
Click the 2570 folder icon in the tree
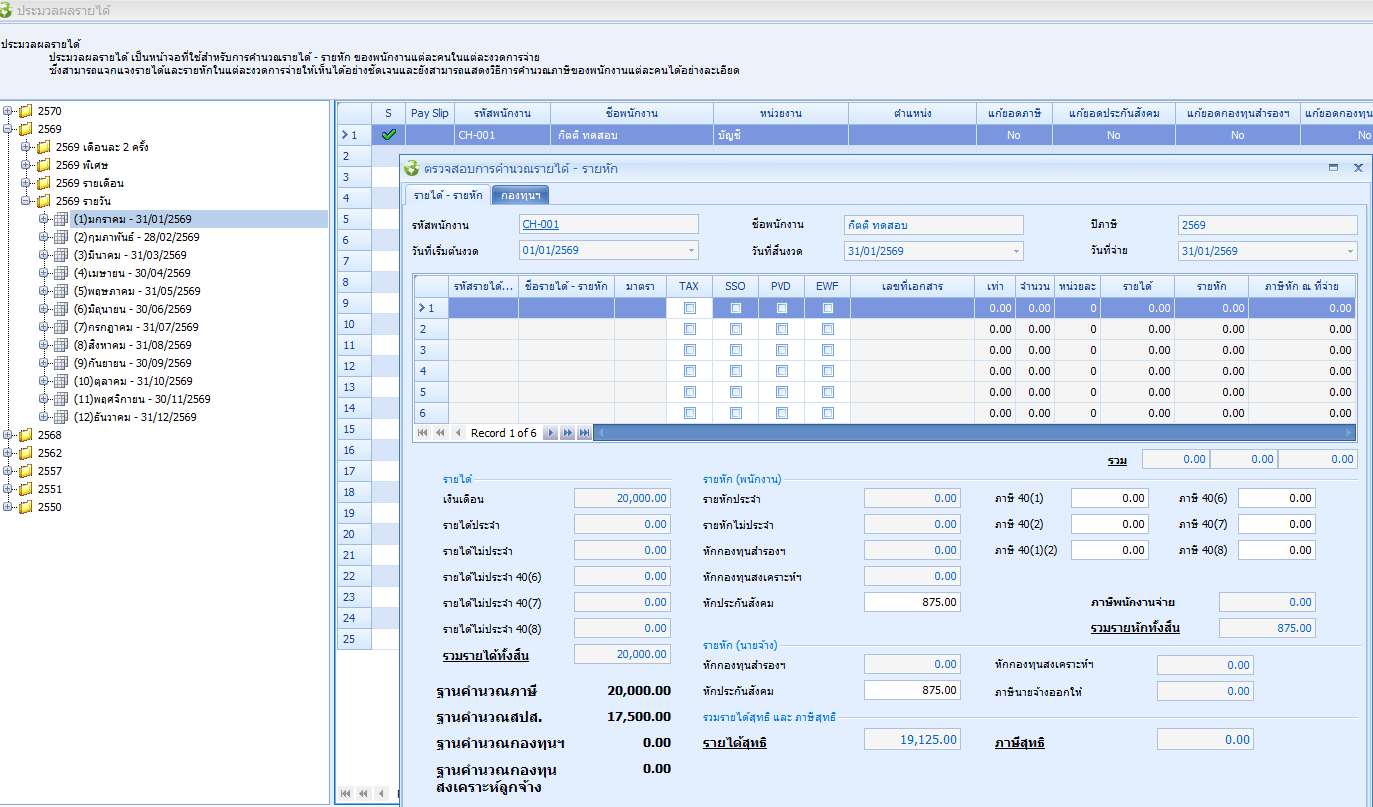point(26,112)
